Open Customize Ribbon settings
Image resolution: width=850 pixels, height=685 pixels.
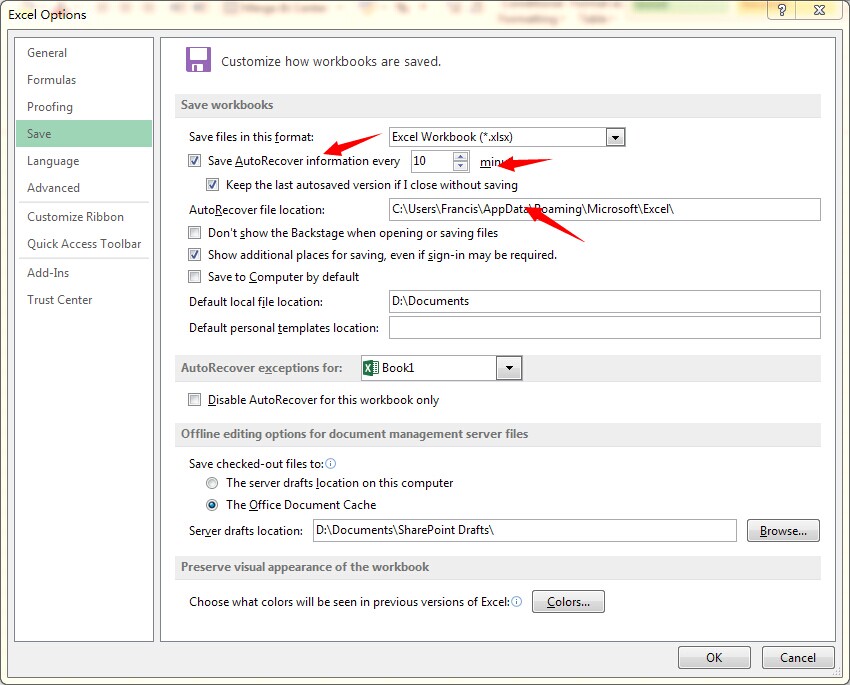click(x=84, y=217)
